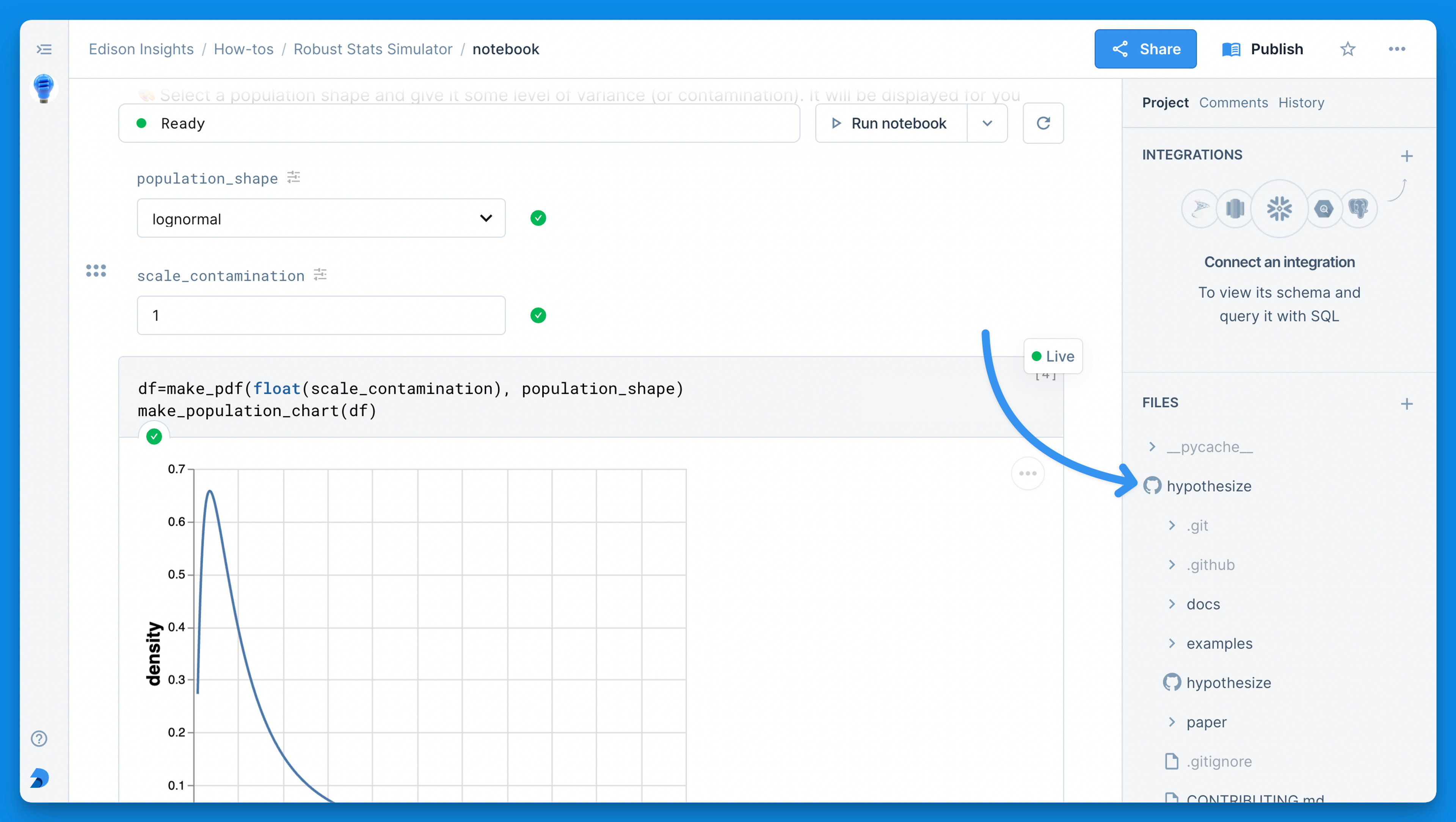Click the code cell success check icon
The height and width of the screenshot is (822, 1456).
point(154,436)
